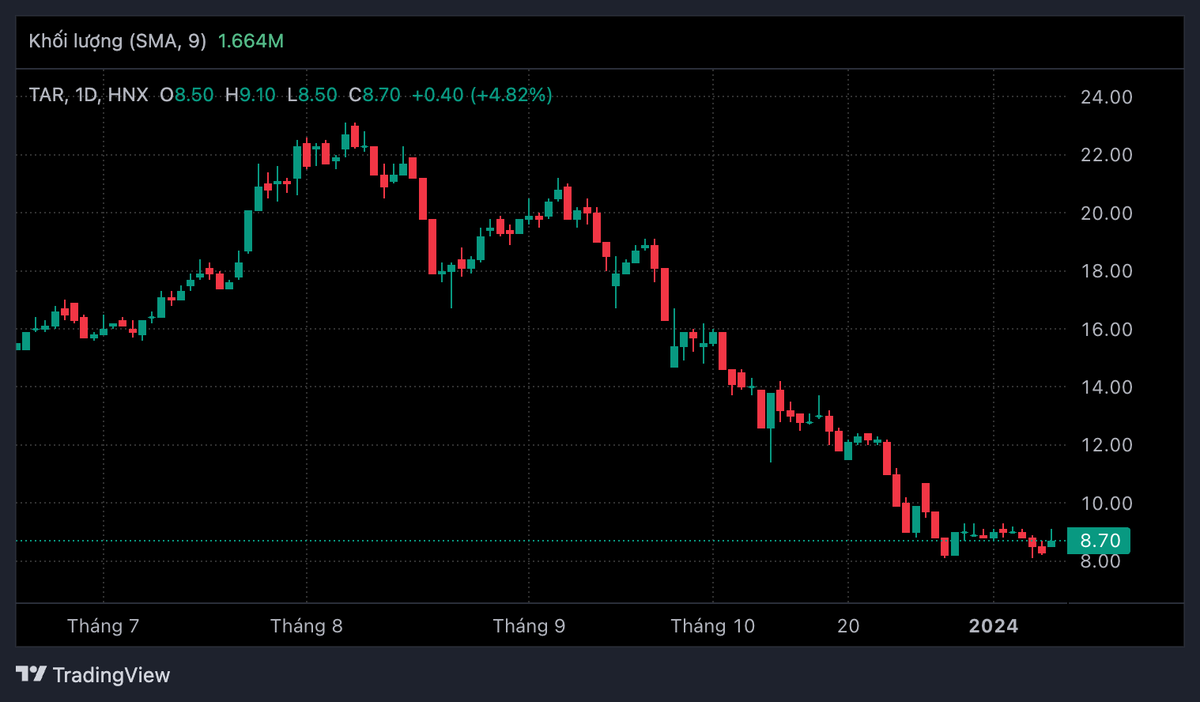
Task: Select the TAR, 1D, HNX symbol title
Action: (89, 95)
